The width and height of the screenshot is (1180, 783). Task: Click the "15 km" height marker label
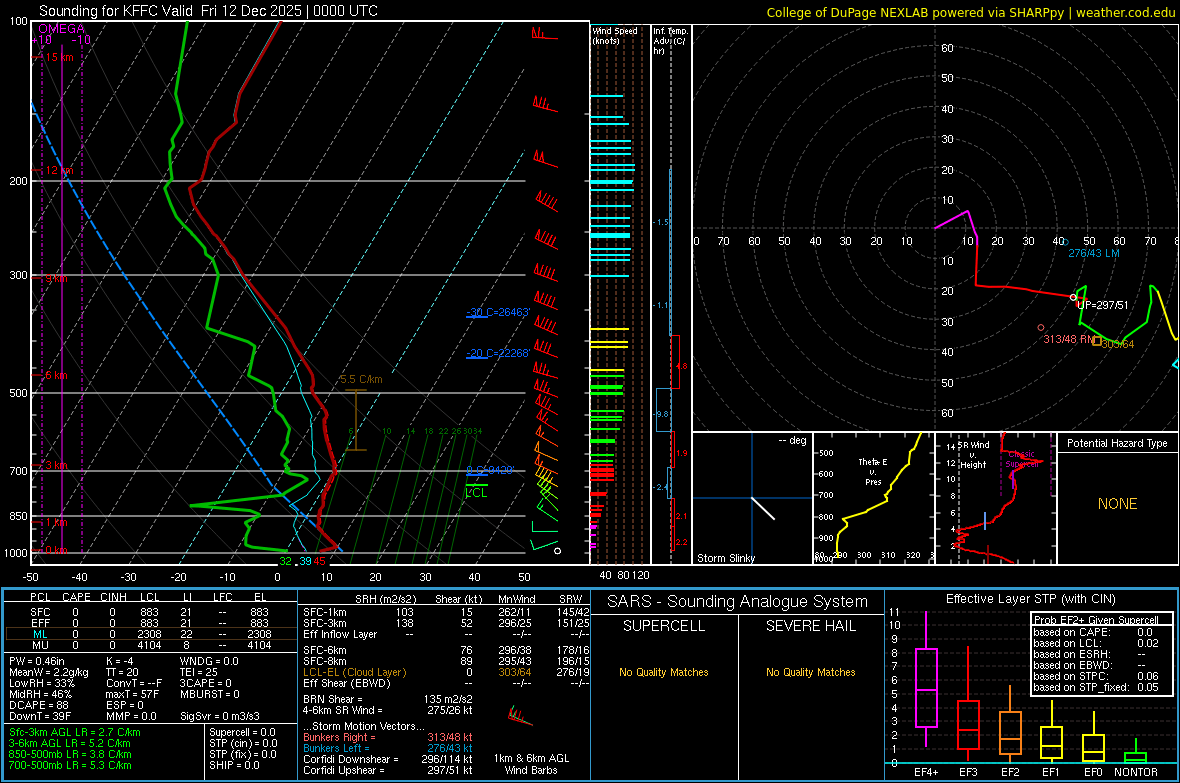[59, 57]
